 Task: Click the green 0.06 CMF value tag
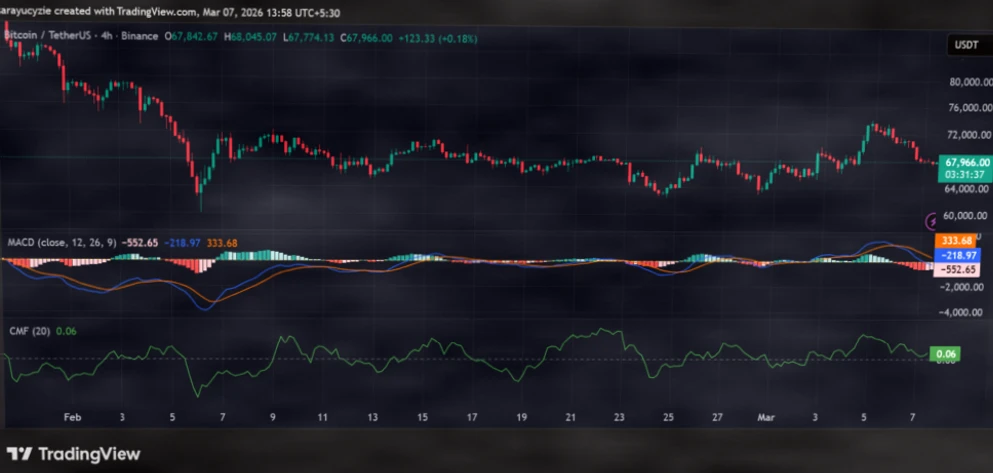pyautogui.click(x=945, y=353)
